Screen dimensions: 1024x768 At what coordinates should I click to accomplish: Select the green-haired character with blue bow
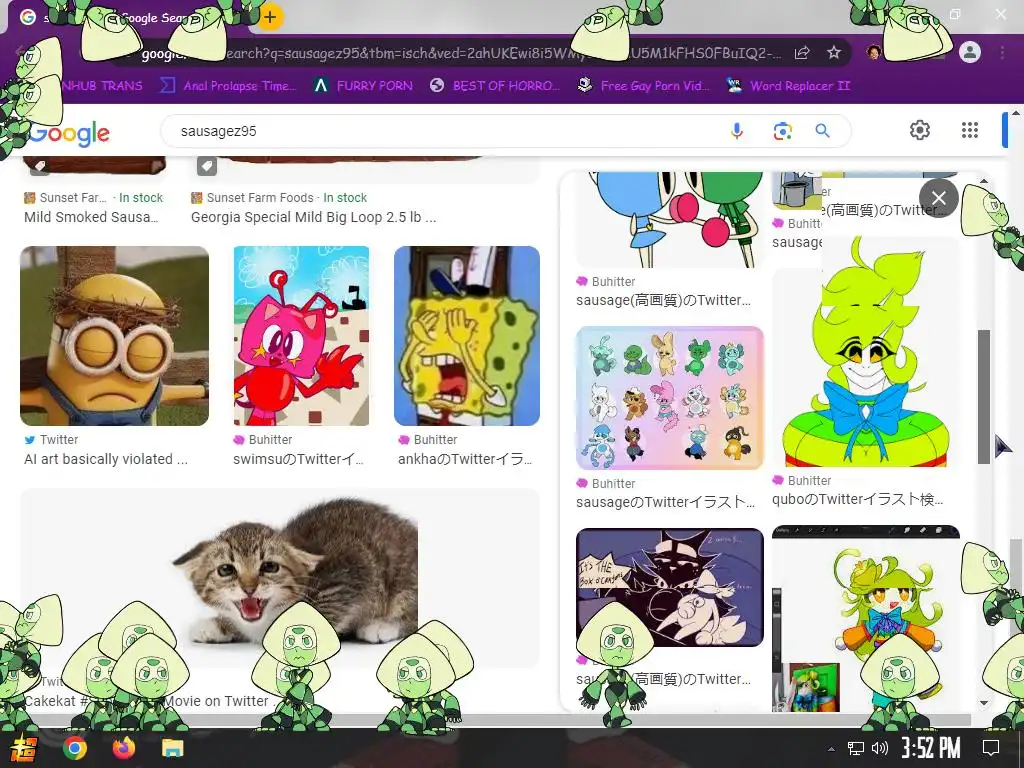[866, 351]
